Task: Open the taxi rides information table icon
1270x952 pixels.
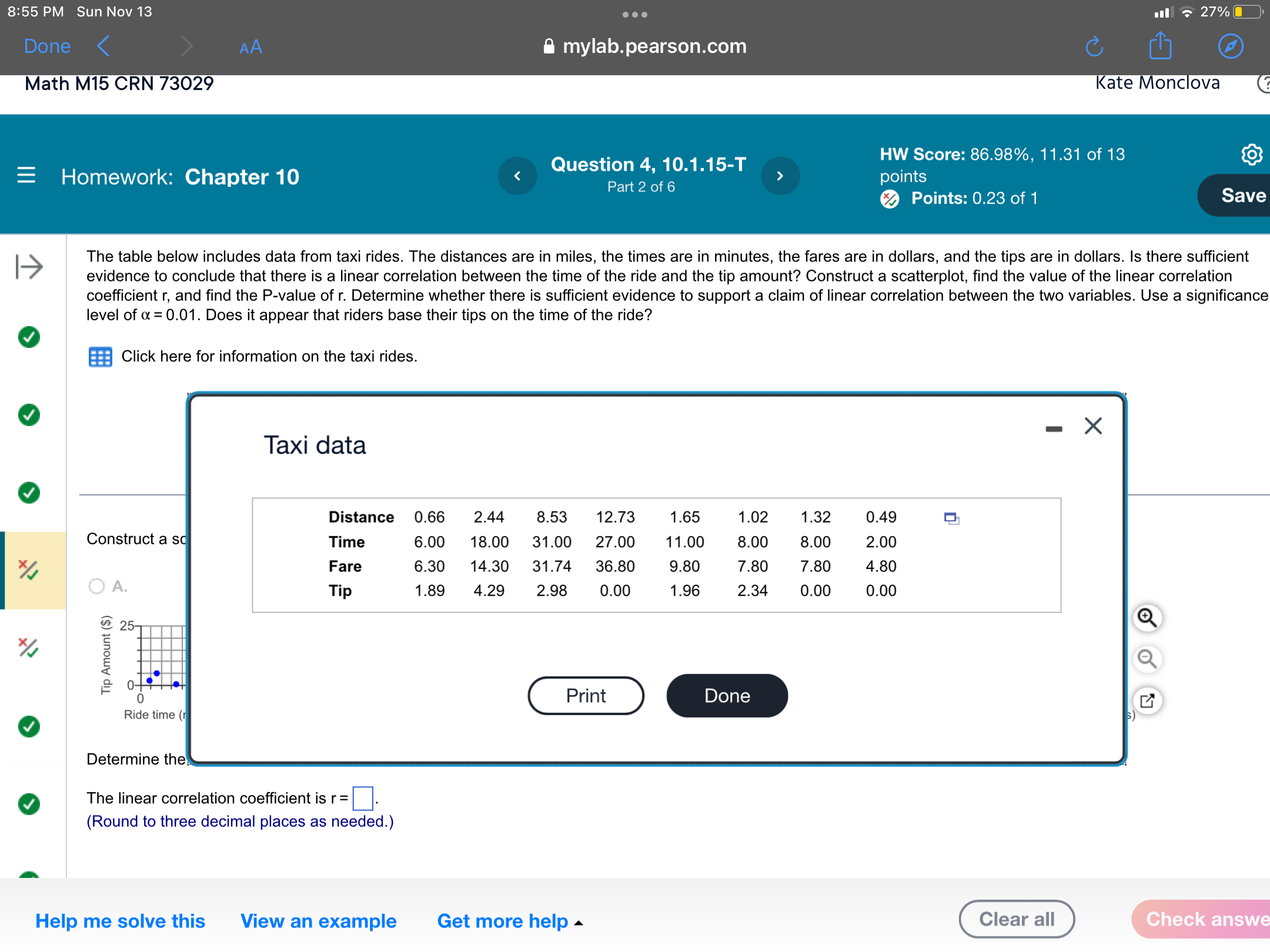Action: 100,356
